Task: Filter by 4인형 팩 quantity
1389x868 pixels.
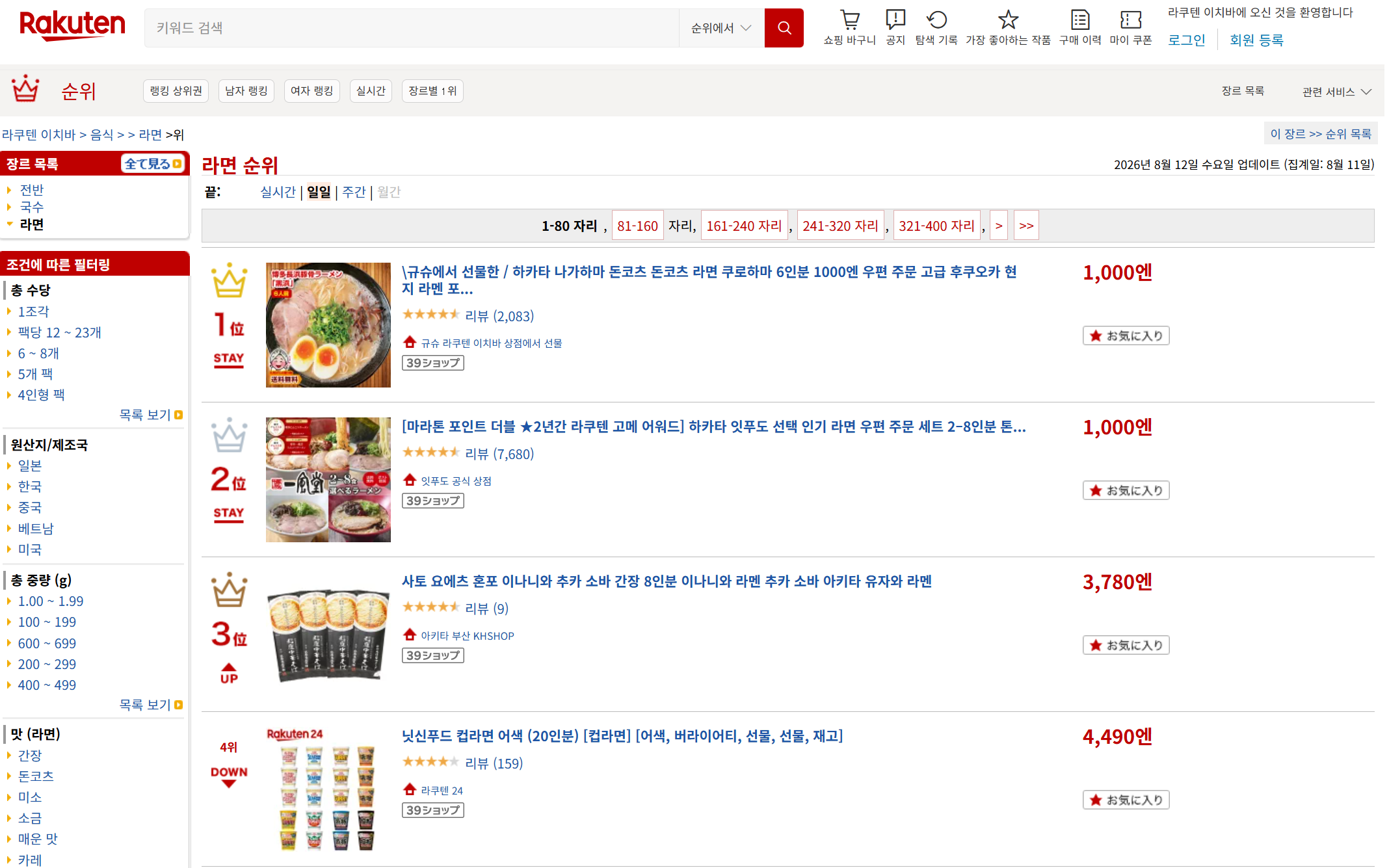Action: coord(41,395)
